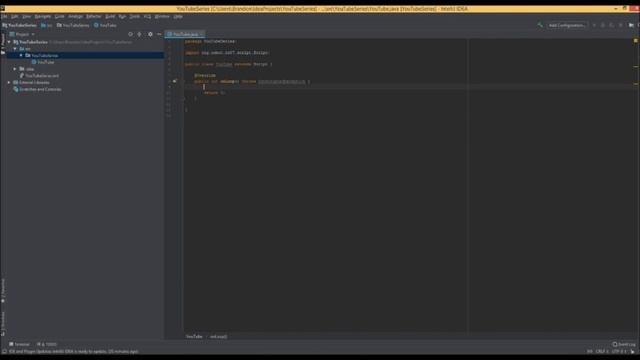Screen dimensions: 640x360
Task: Click YouTubeSeries package breadcrumb in navigation bar
Action: pos(73,25)
